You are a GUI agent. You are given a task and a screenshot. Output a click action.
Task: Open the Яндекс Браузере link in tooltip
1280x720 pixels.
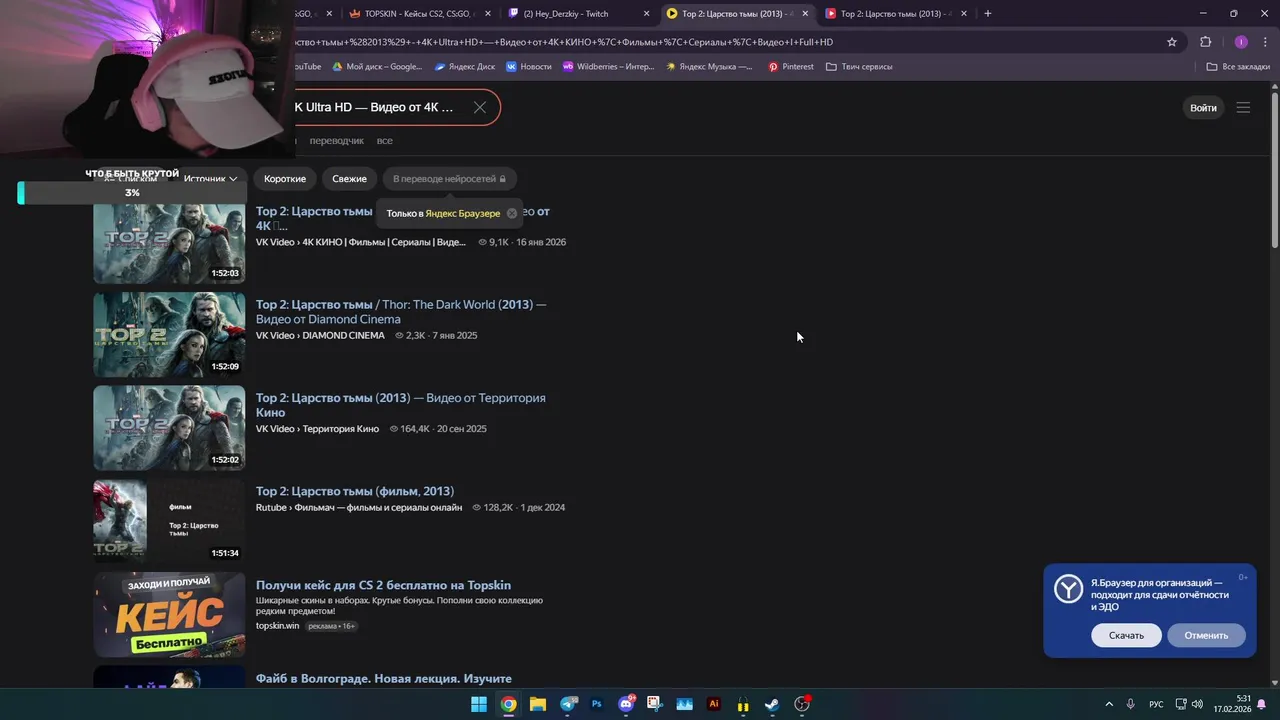point(463,213)
